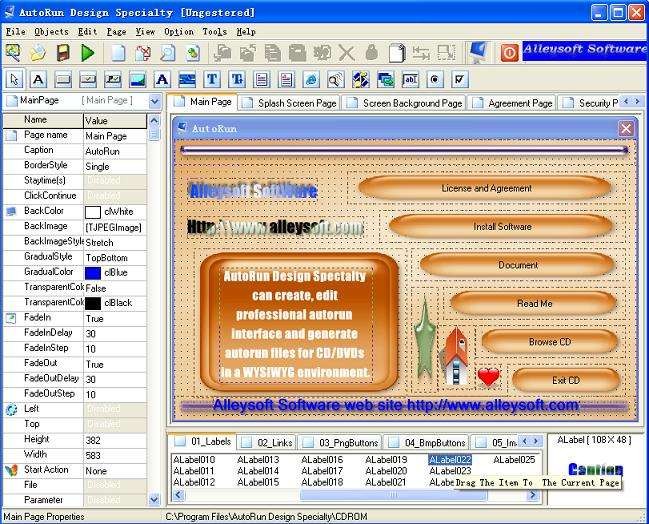Viewport: 649px width, 524px height.
Task: Open the File menu
Action: point(16,32)
